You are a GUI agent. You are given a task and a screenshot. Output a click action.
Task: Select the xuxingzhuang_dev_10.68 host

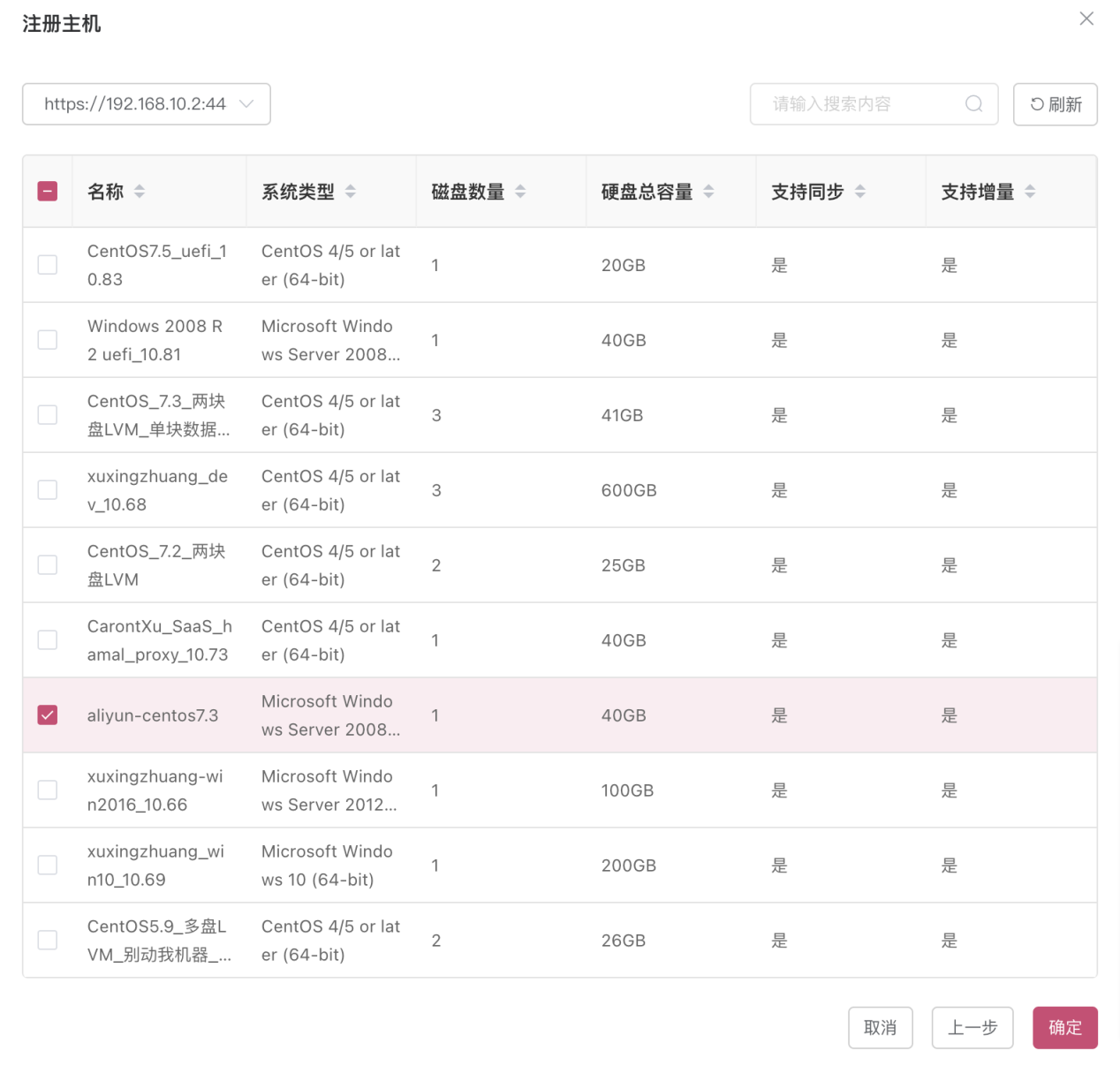(x=47, y=489)
